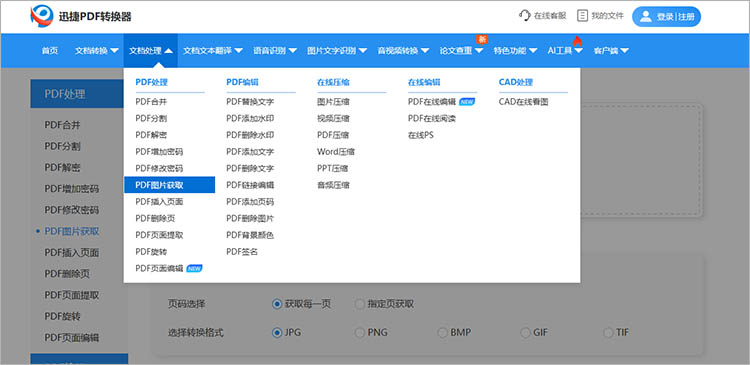Click PDF压缩 in dropdown menu
The width and height of the screenshot is (750, 365).
333,135
